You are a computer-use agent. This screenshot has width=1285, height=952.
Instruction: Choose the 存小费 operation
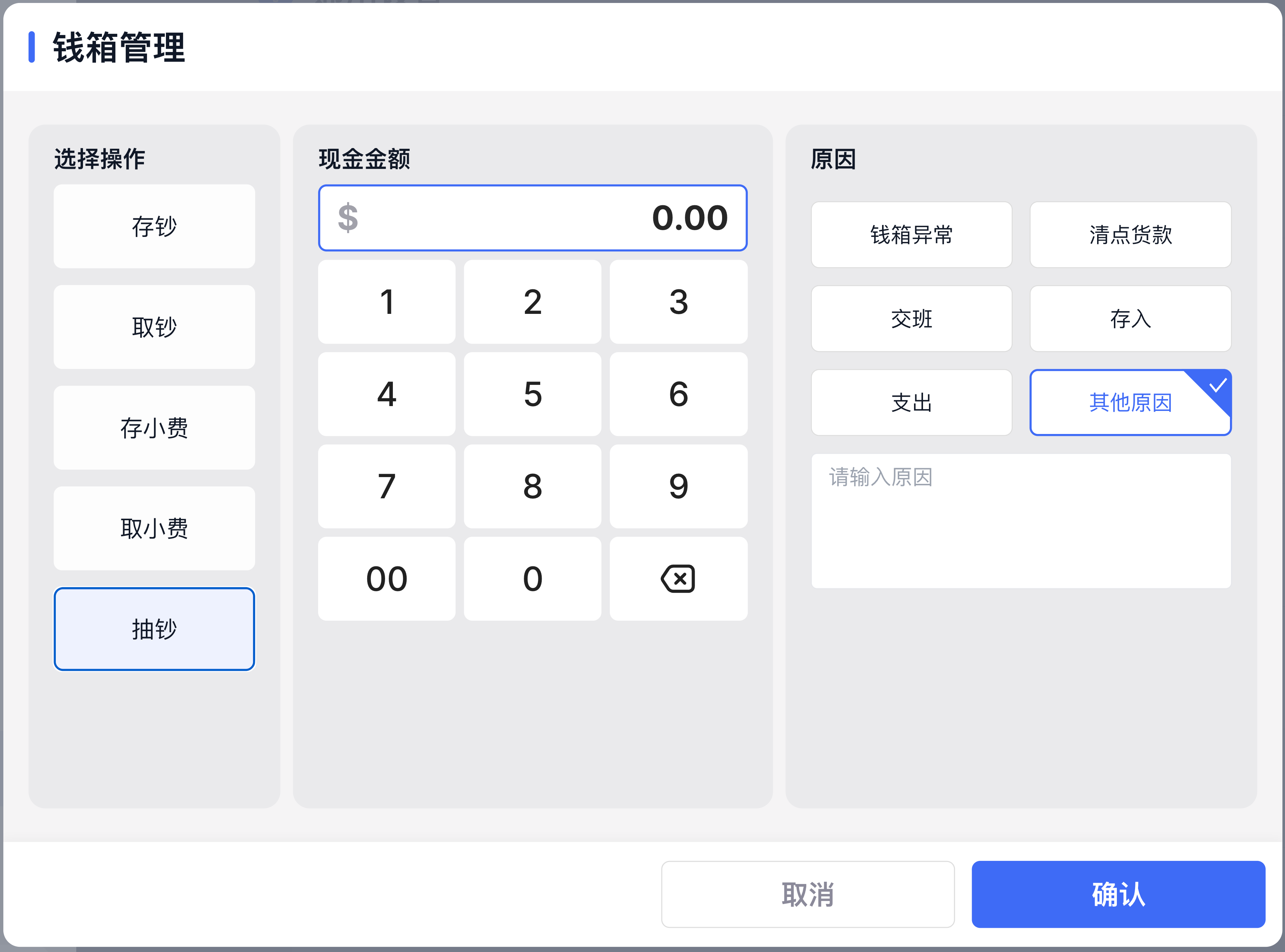(x=154, y=428)
